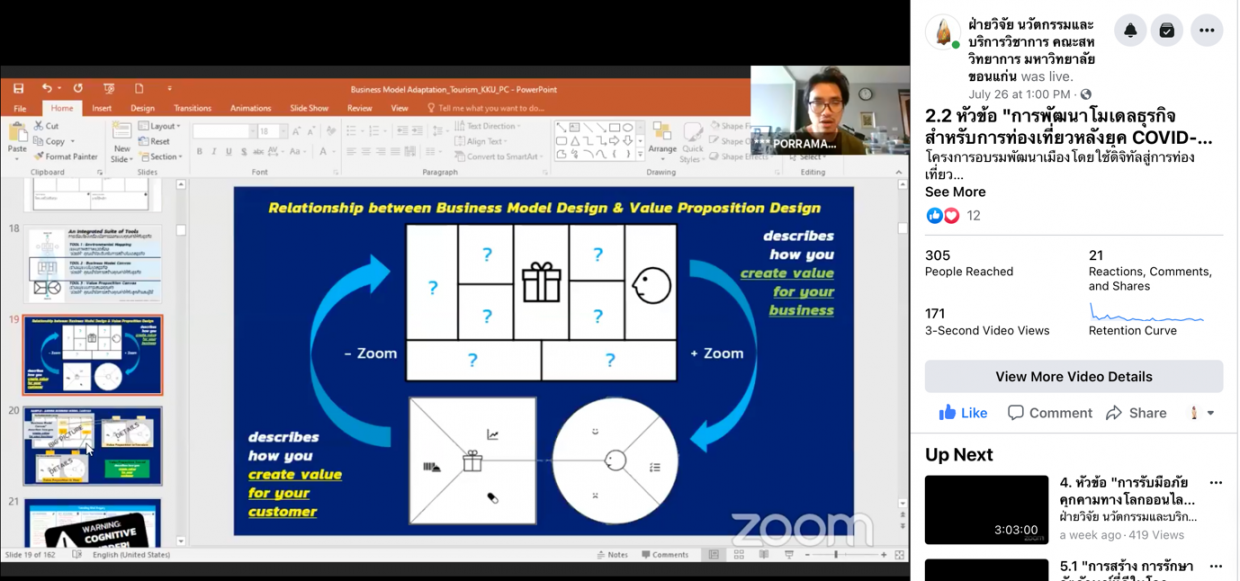Image resolution: width=1240 pixels, height=581 pixels.
Task: Switch to the Transitions ribbon tab
Action: coord(192,108)
